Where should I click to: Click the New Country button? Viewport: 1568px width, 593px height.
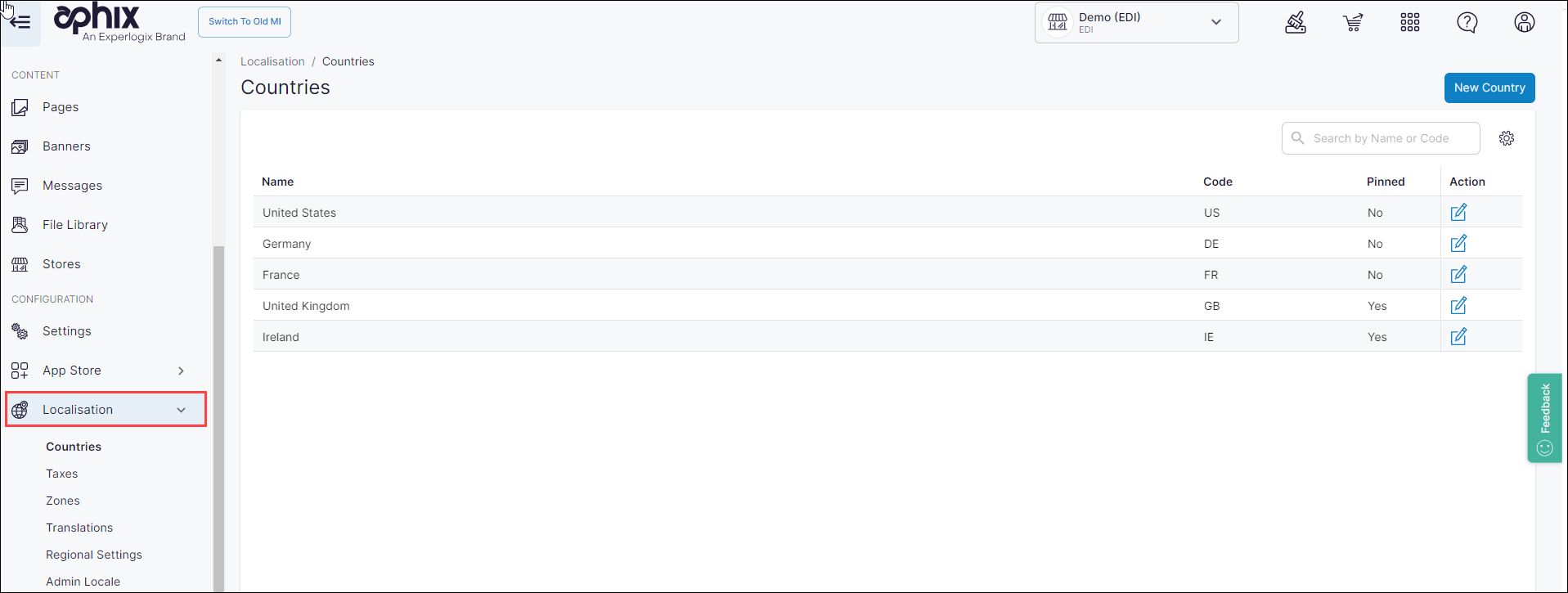click(x=1489, y=88)
